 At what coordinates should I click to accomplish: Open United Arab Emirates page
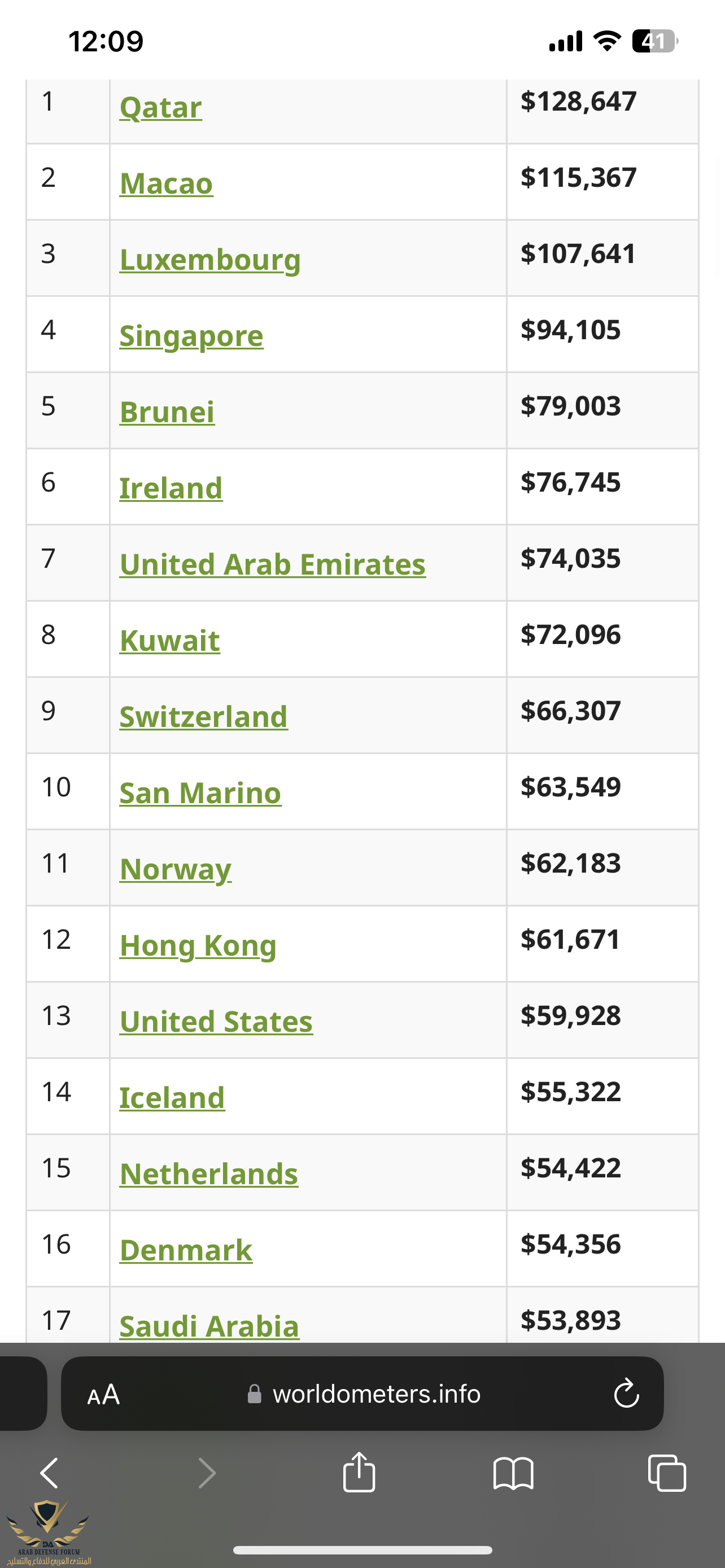(272, 564)
